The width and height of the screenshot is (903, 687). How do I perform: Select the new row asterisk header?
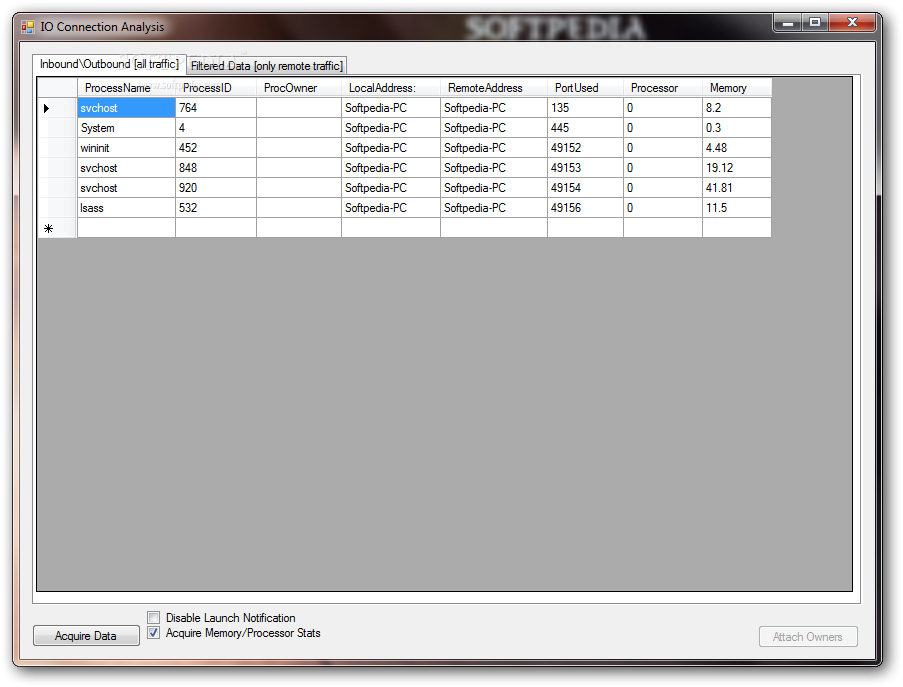pyautogui.click(x=57, y=228)
